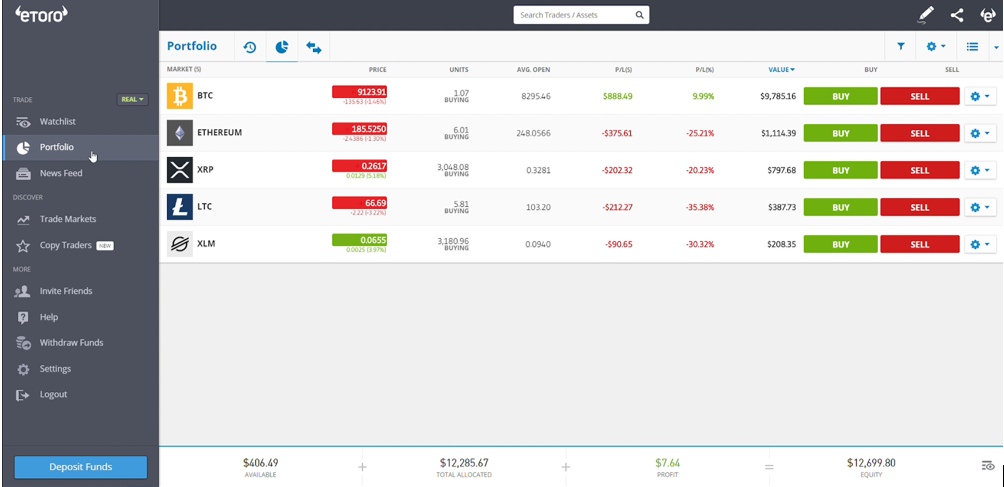The width and height of the screenshot is (1004, 487).
Task: Open the switch arrows view icon
Action: pos(314,47)
